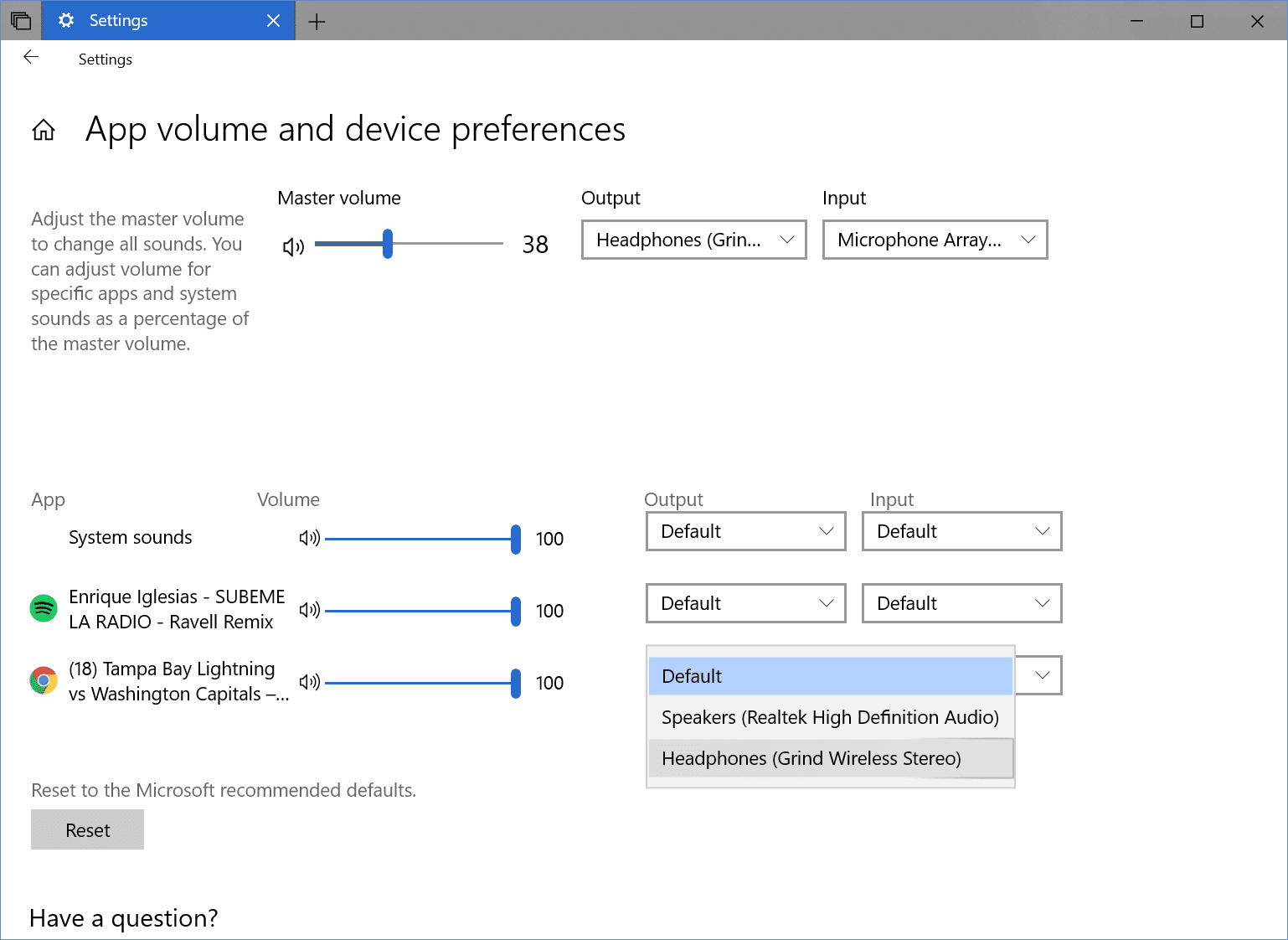Close the Settings tab

pos(273,21)
